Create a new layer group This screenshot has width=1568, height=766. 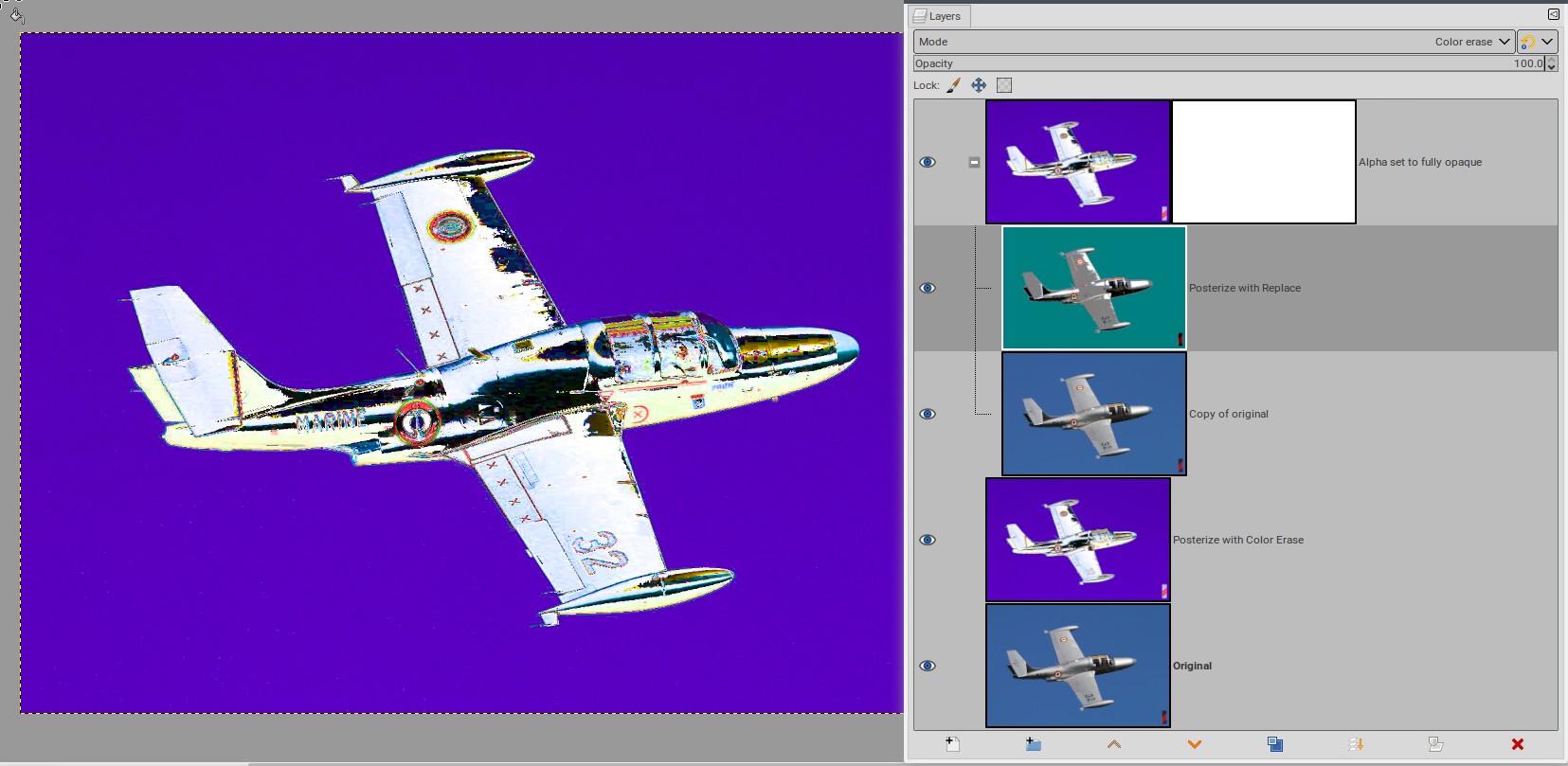coord(1033,744)
